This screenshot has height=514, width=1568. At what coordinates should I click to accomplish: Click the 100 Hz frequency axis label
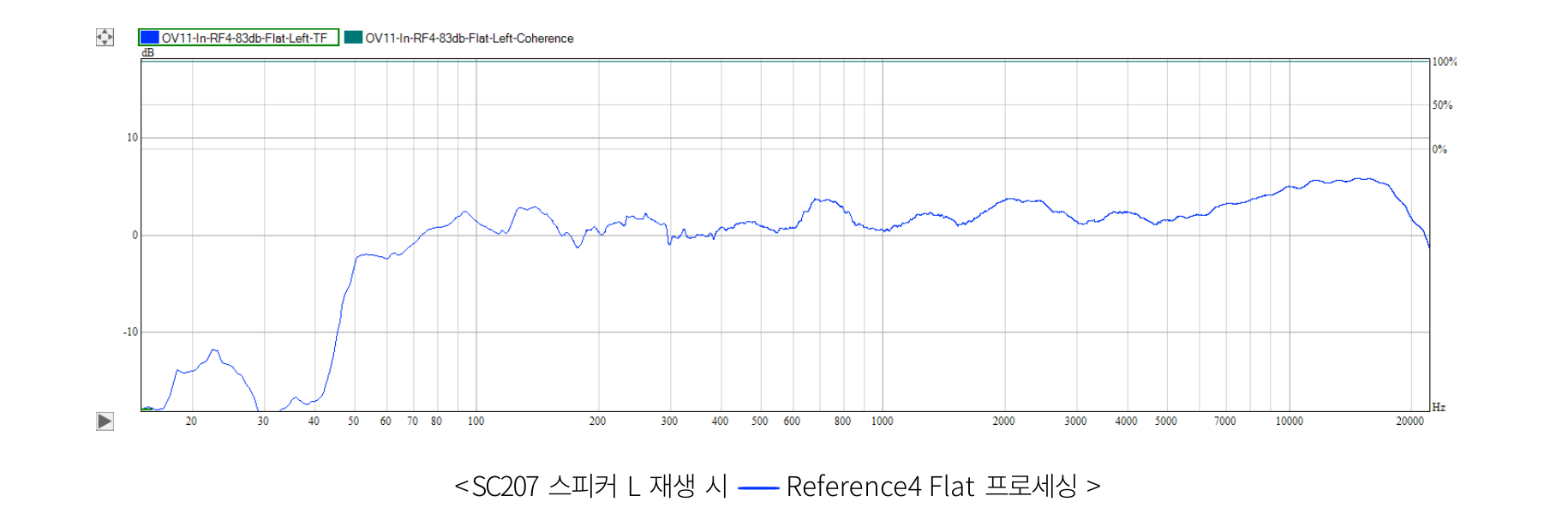coord(476,421)
